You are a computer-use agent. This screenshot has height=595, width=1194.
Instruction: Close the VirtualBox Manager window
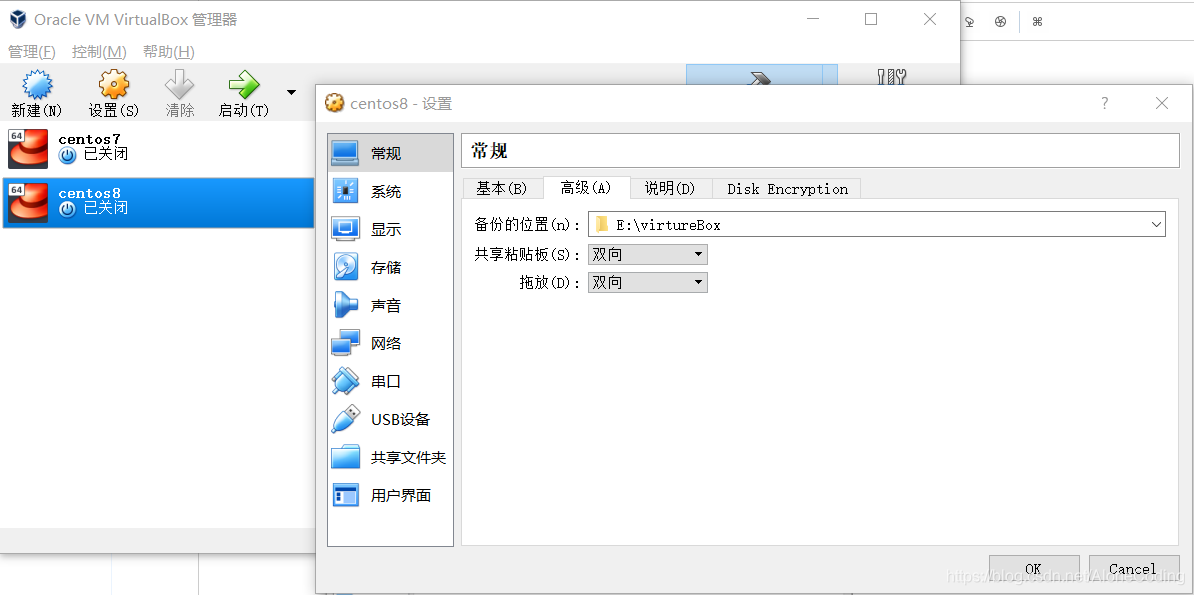(930, 20)
